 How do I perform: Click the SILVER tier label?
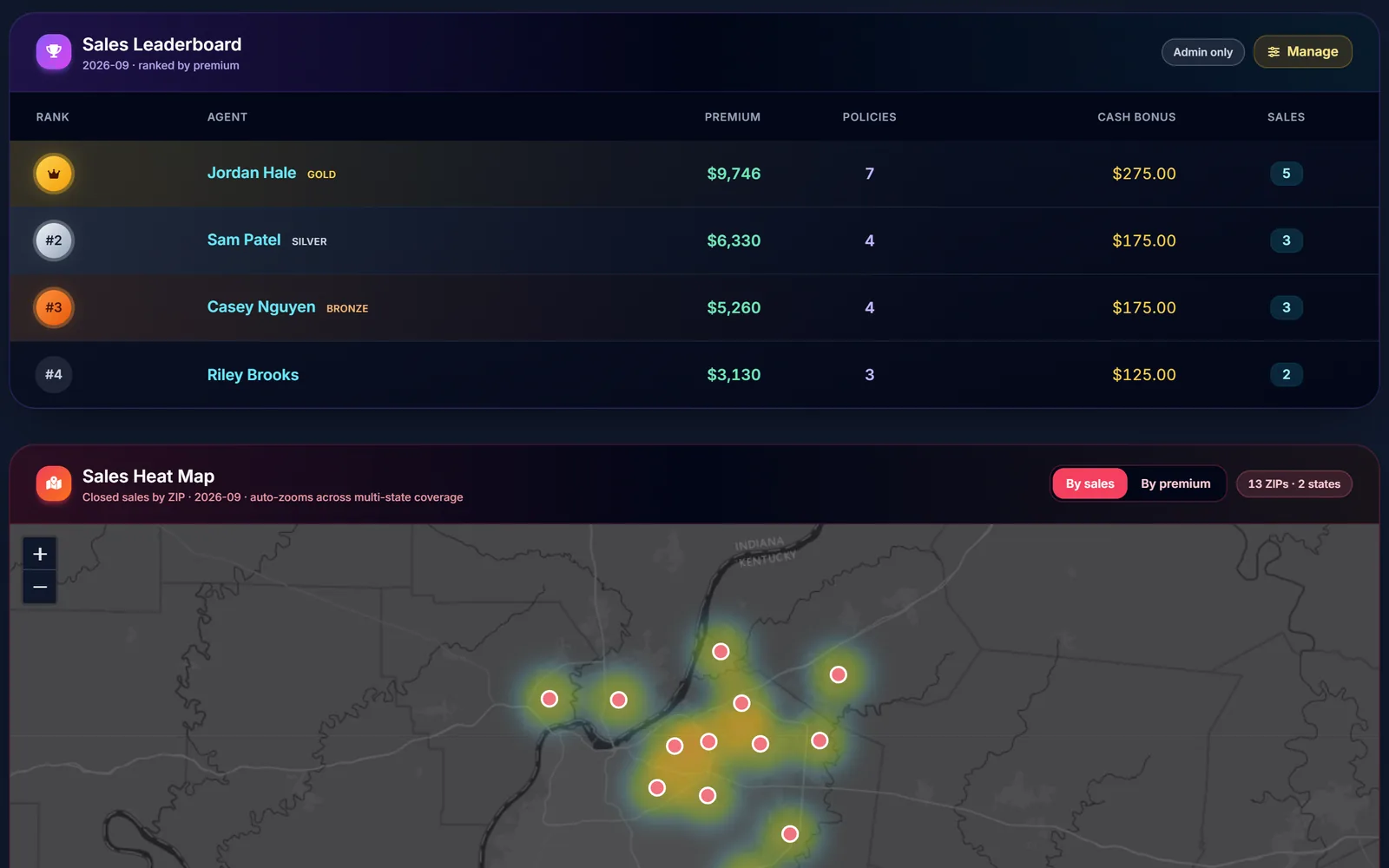pos(309,241)
